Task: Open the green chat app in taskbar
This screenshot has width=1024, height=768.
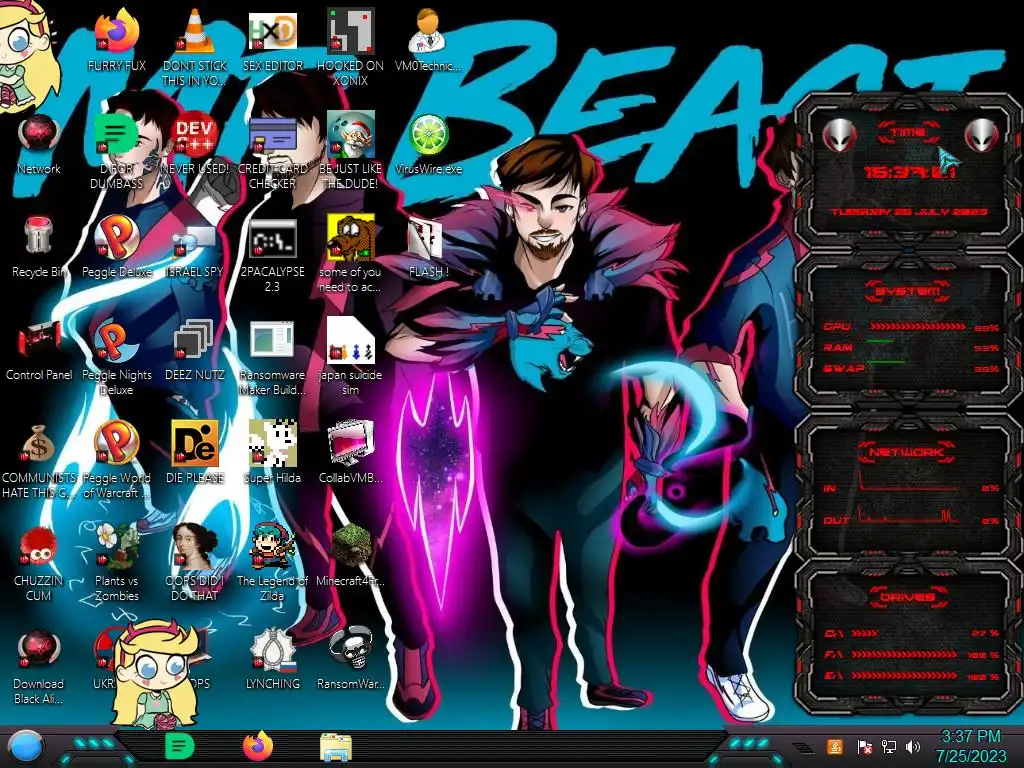Action: 180,746
